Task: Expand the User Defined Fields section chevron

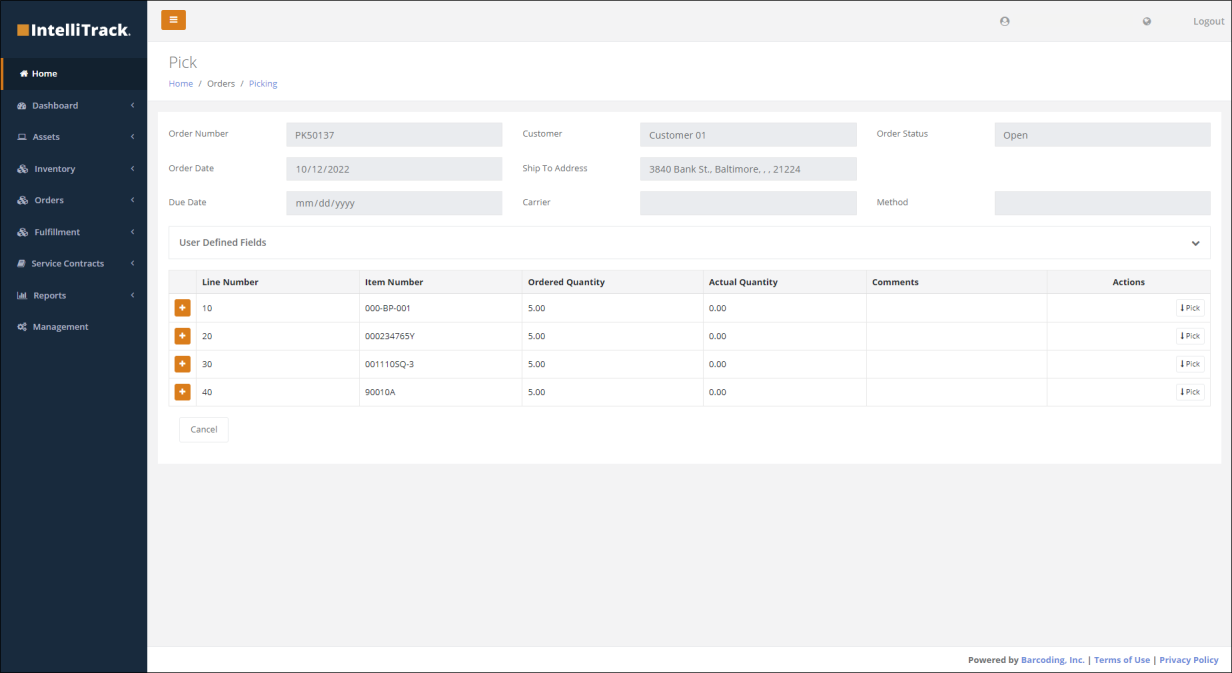Action: coord(1195,243)
